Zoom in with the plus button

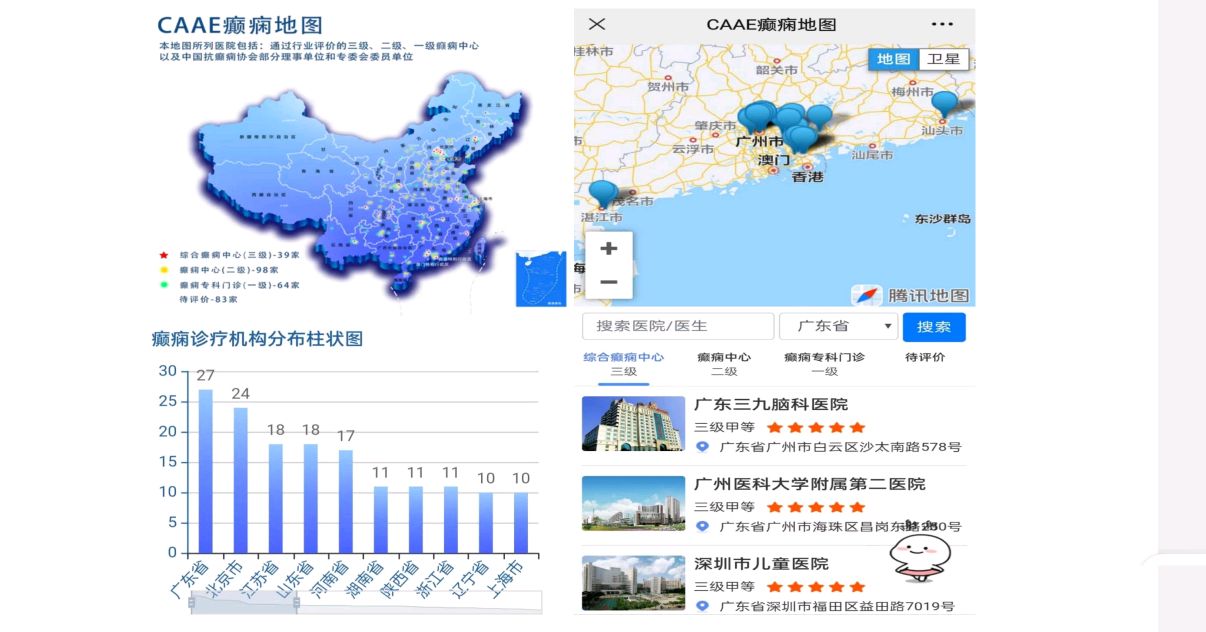pyautogui.click(x=608, y=249)
